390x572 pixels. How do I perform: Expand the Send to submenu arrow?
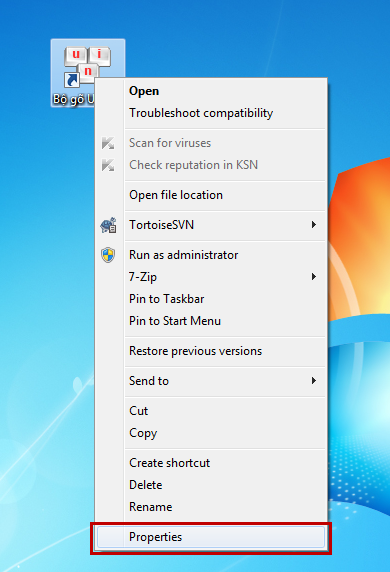click(x=313, y=381)
